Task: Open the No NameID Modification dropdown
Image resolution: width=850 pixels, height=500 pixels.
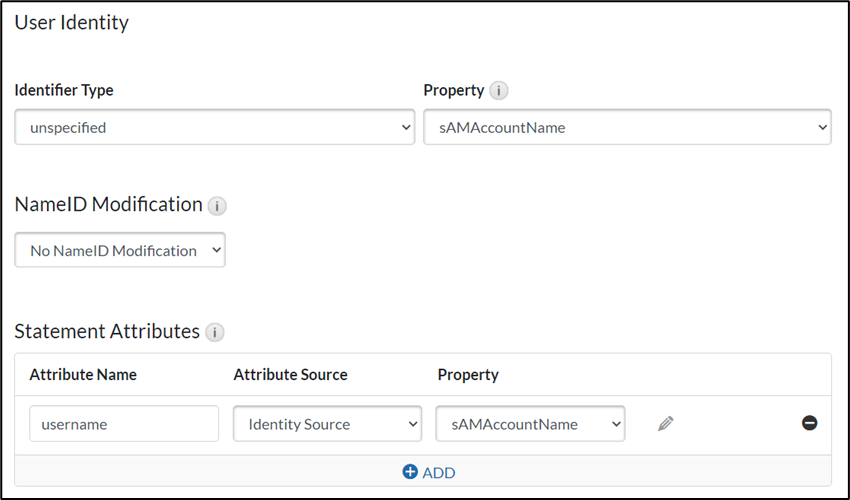Action: click(120, 251)
